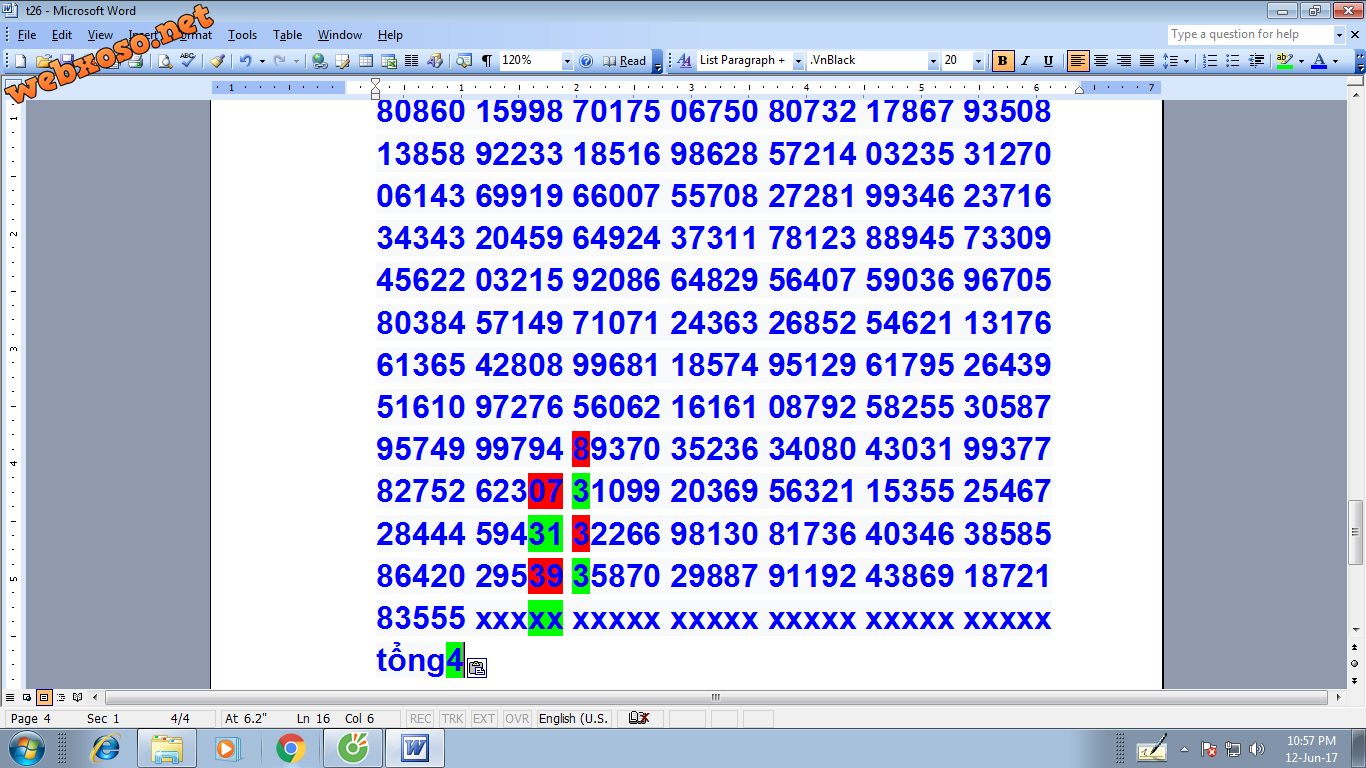Open the Font Size dropdown showing 20
This screenshot has width=1366, height=768.
pyautogui.click(x=978, y=61)
